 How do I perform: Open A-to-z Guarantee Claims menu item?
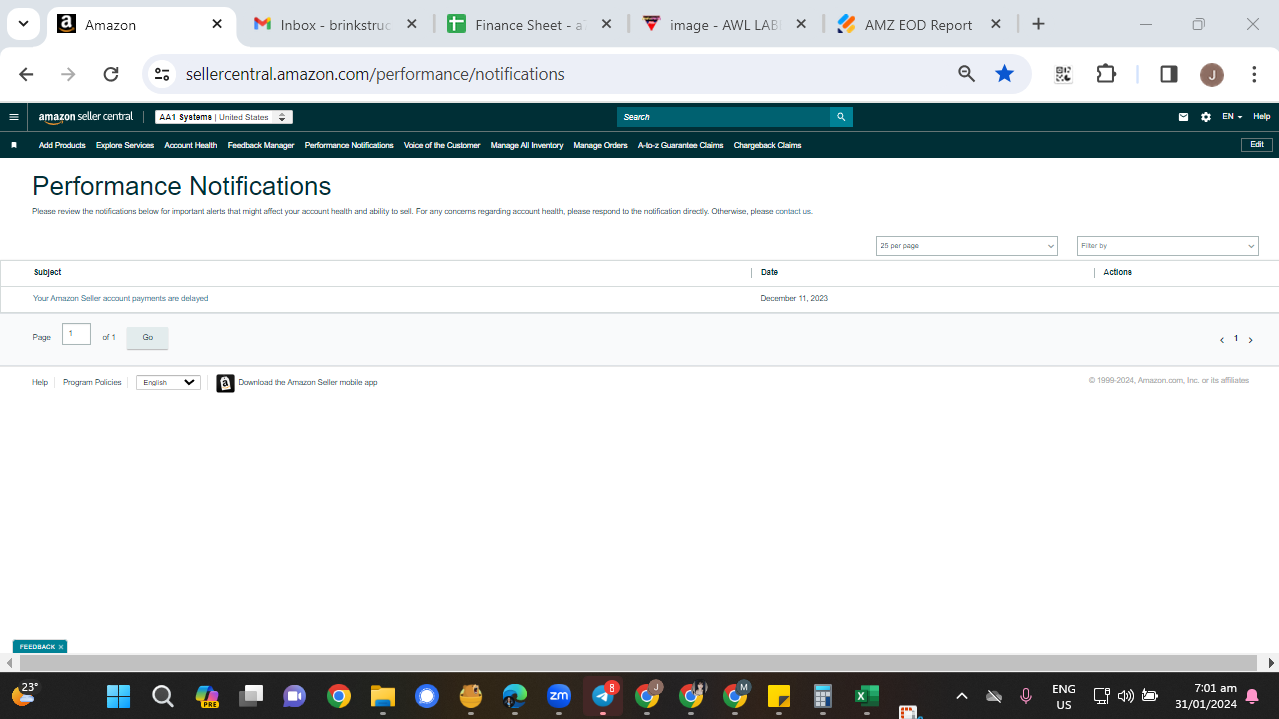point(680,145)
